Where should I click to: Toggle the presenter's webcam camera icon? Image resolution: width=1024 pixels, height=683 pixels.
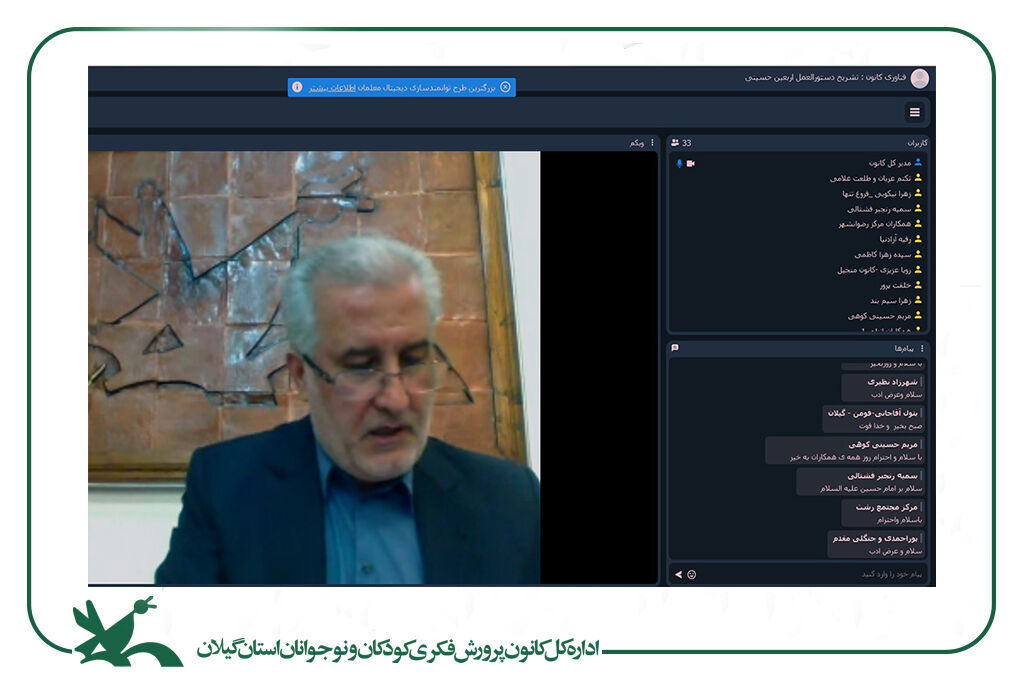[x=690, y=163]
